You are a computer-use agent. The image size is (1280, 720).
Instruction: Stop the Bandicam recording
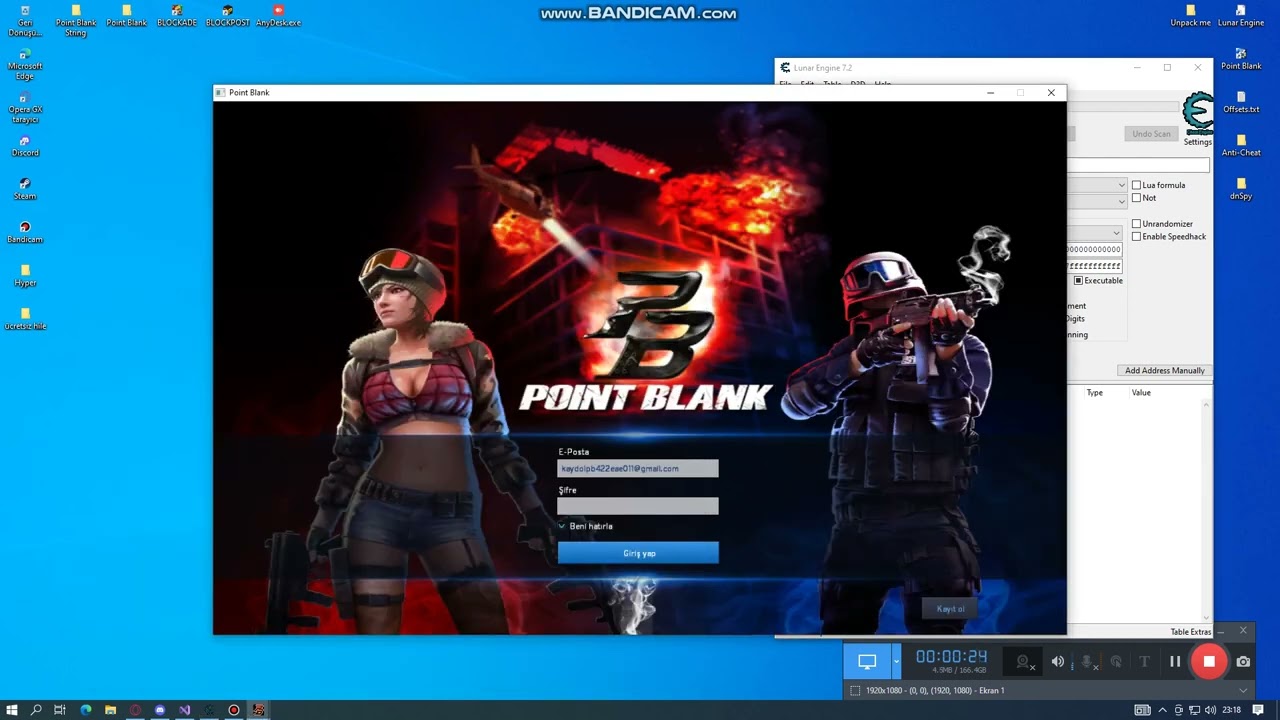click(x=1209, y=661)
